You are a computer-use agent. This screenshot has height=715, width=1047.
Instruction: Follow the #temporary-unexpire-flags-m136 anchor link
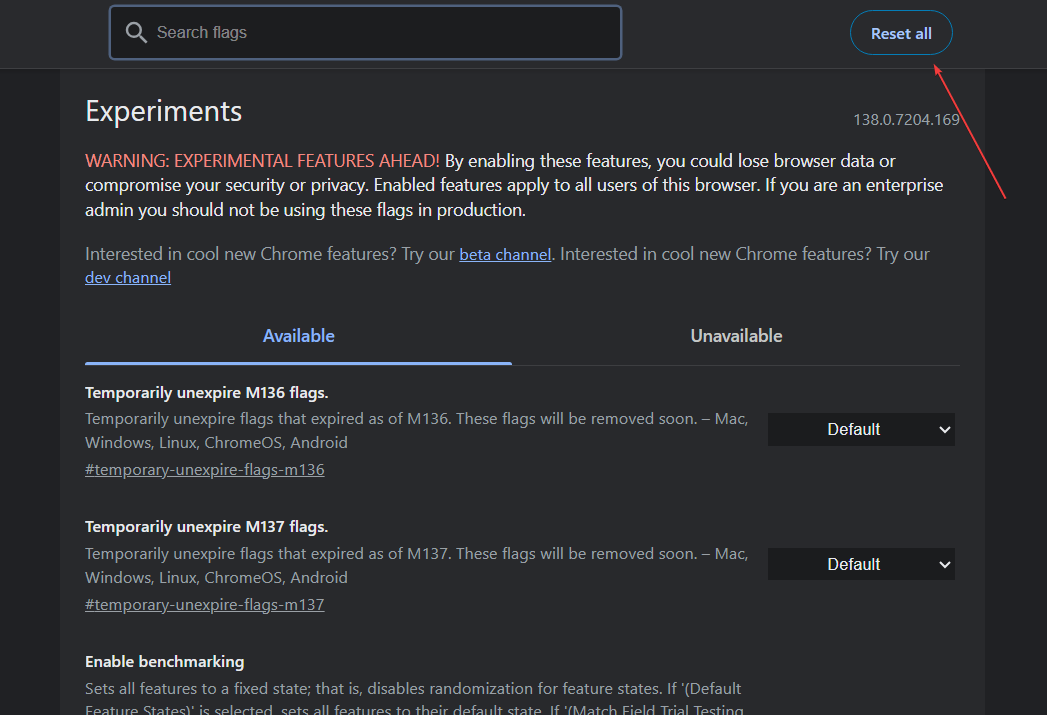click(x=205, y=470)
